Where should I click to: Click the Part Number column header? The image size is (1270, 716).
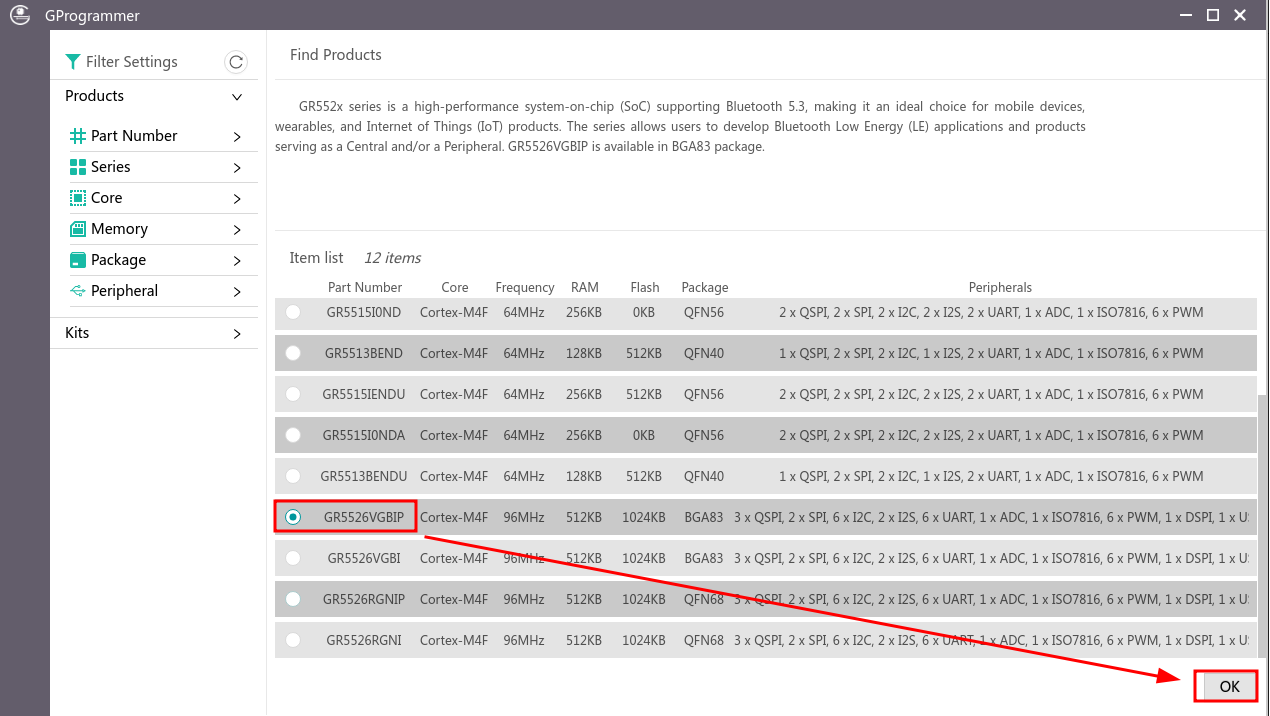[365, 287]
